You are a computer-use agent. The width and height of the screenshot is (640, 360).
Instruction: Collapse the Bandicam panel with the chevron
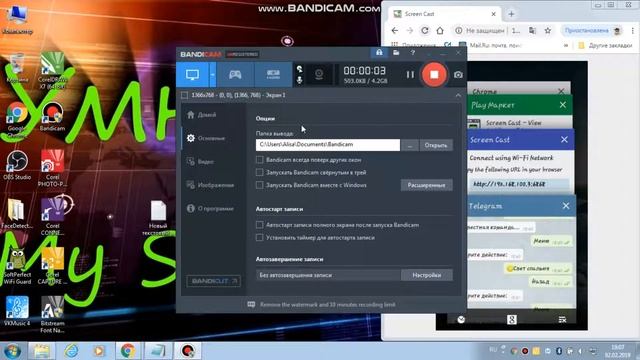[x=458, y=95]
